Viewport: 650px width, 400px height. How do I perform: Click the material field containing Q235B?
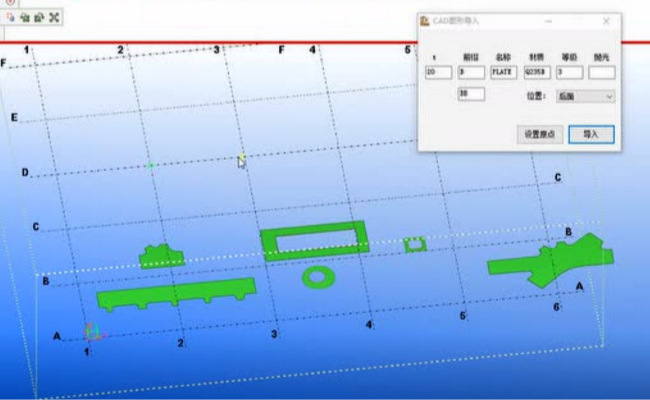tap(537, 73)
